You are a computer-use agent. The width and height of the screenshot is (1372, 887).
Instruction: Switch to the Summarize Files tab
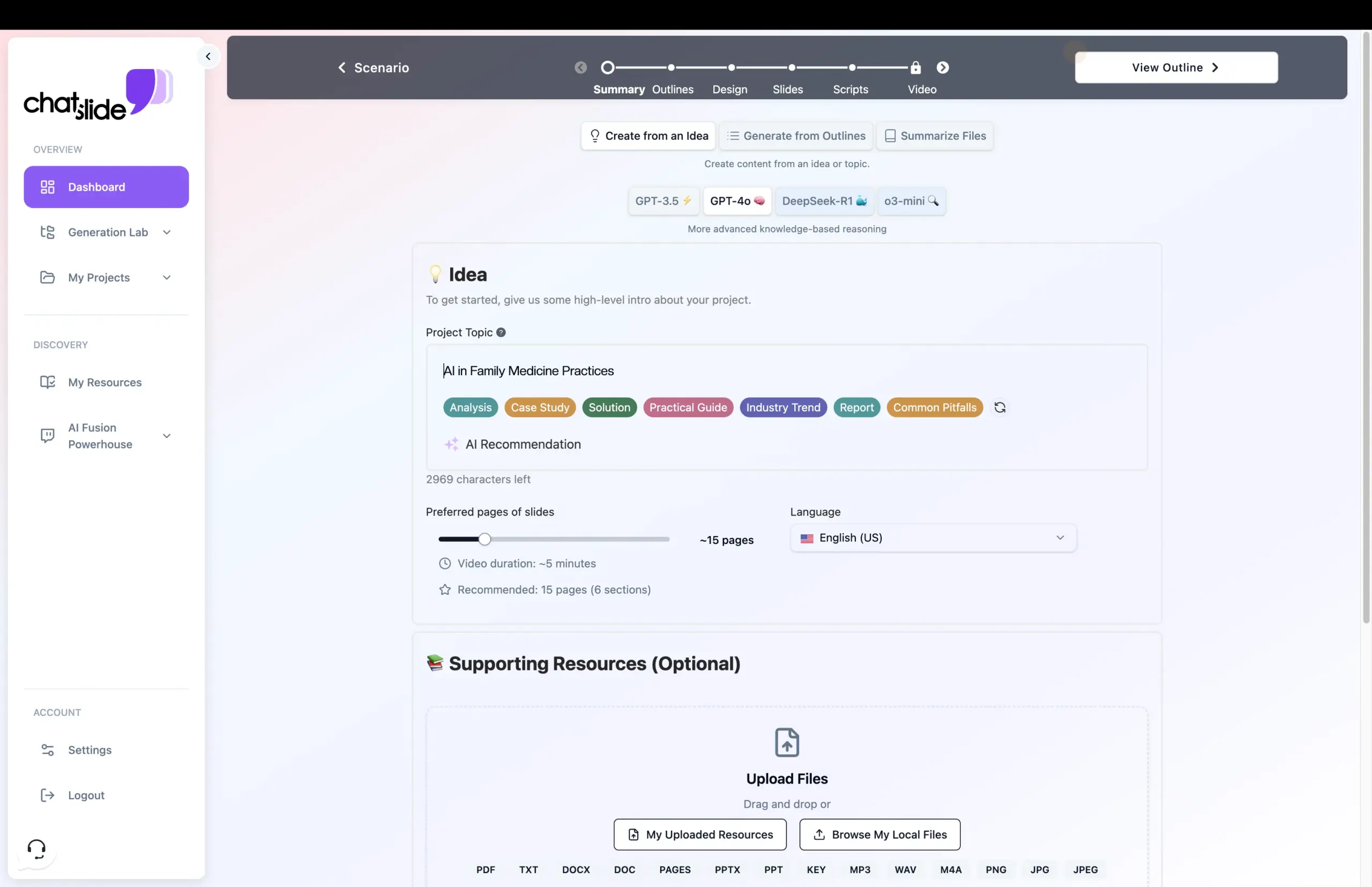(935, 136)
